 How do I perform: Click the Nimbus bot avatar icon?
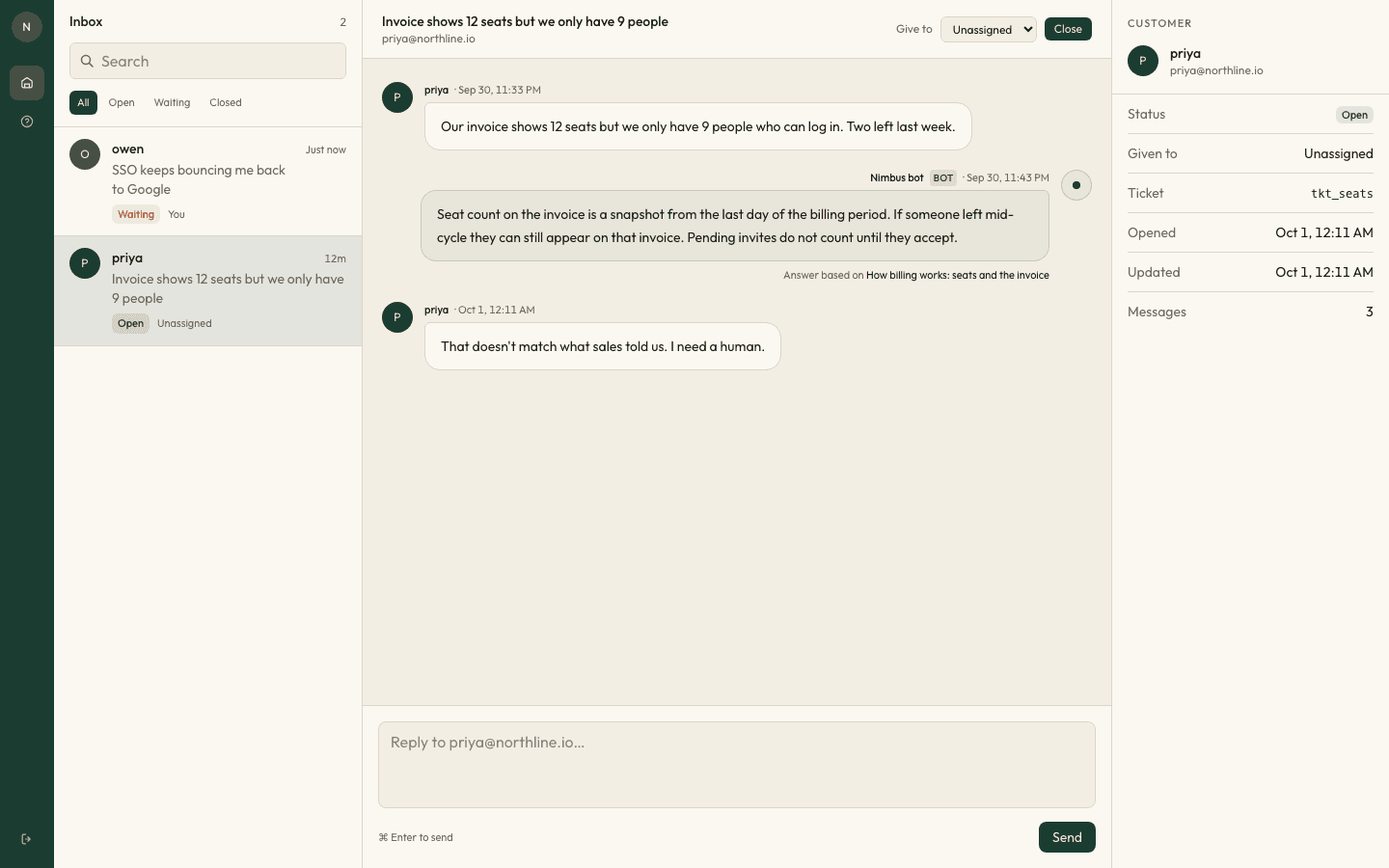[x=1076, y=185]
